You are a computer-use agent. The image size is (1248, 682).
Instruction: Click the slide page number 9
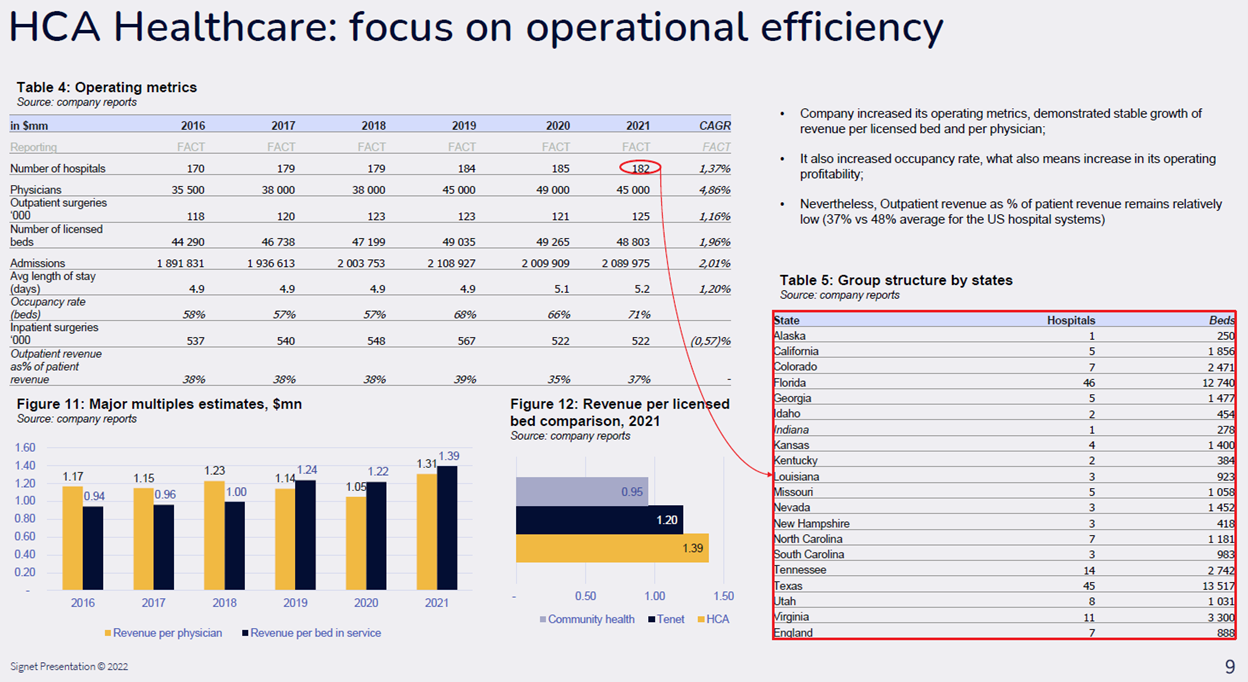pyautogui.click(x=1229, y=667)
